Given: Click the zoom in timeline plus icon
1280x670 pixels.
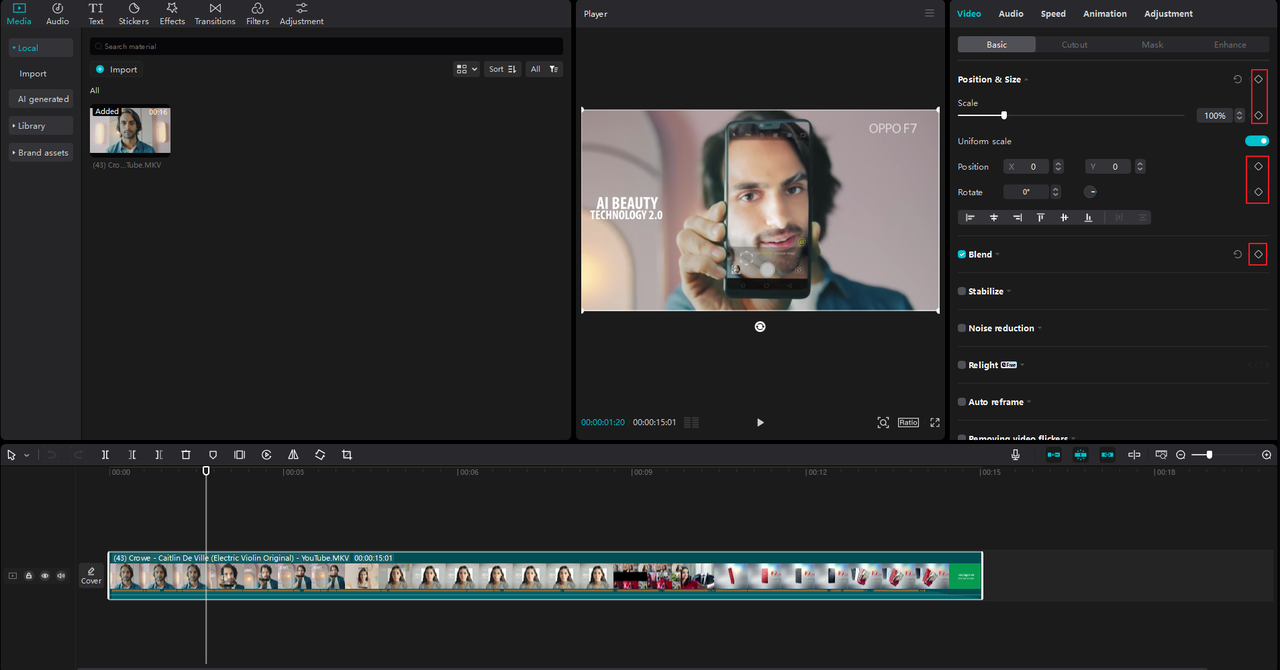Looking at the screenshot, I should 1267,455.
